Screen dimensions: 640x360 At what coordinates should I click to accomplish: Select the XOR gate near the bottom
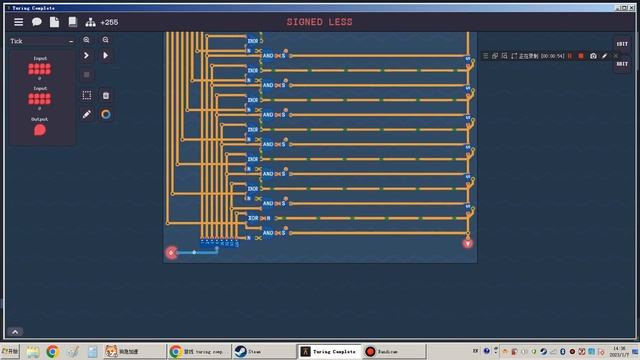(x=253, y=218)
